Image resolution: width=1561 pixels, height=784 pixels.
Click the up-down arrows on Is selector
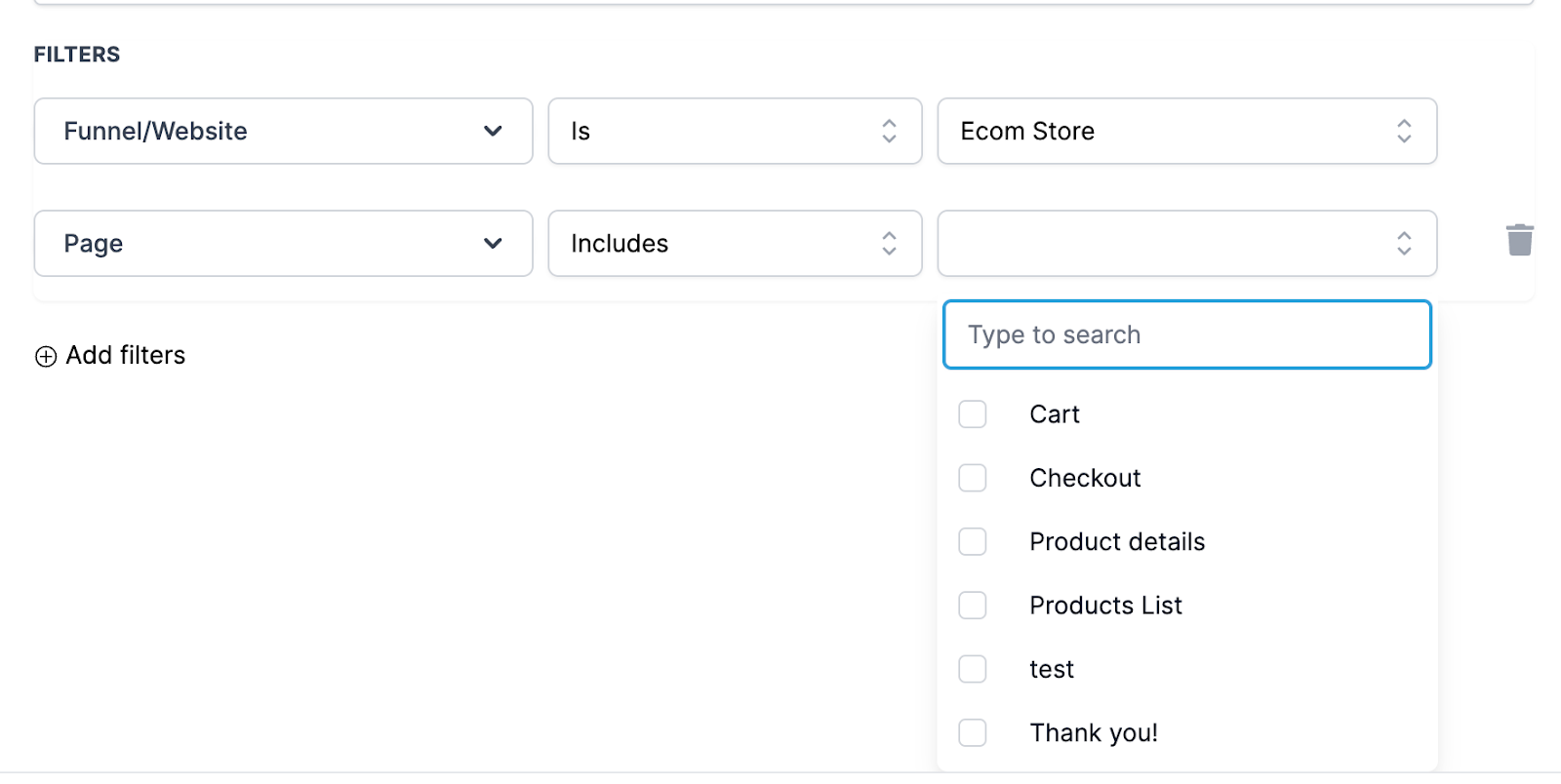coord(889,131)
